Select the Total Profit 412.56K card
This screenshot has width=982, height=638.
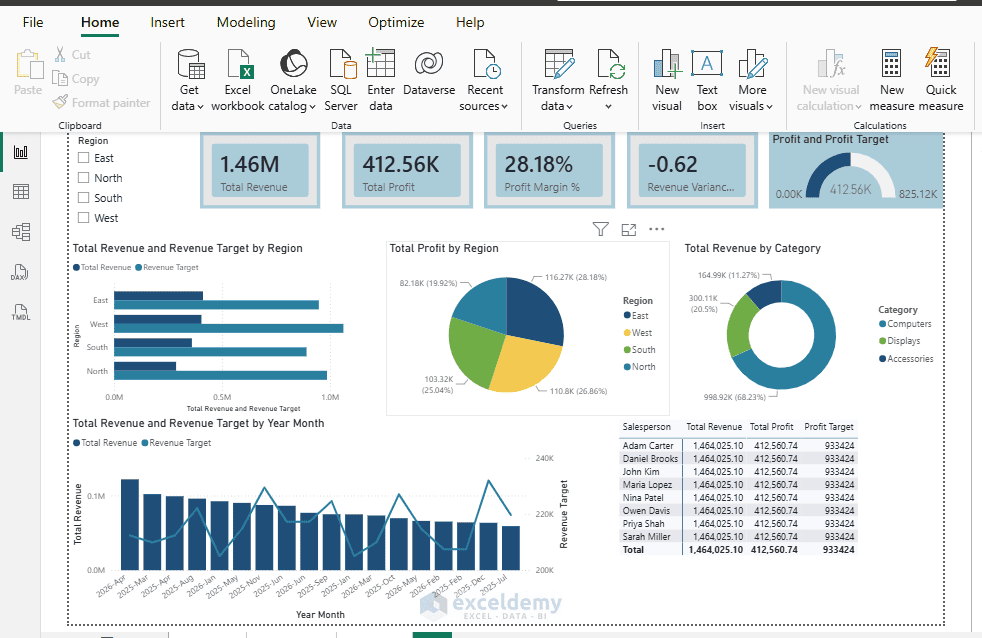pyautogui.click(x=407, y=170)
